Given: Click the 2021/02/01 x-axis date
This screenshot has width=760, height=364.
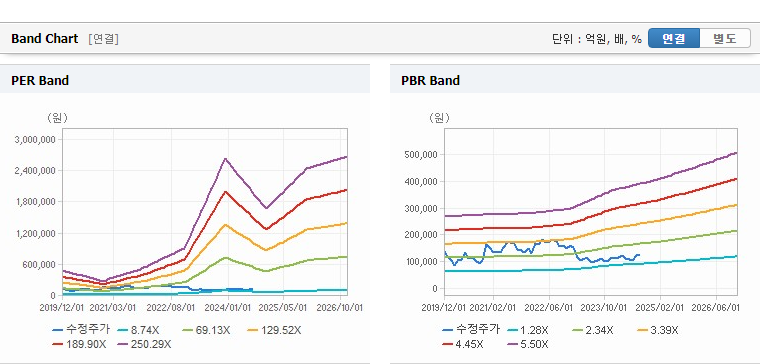Looking at the screenshot, I should pyautogui.click(x=494, y=307).
